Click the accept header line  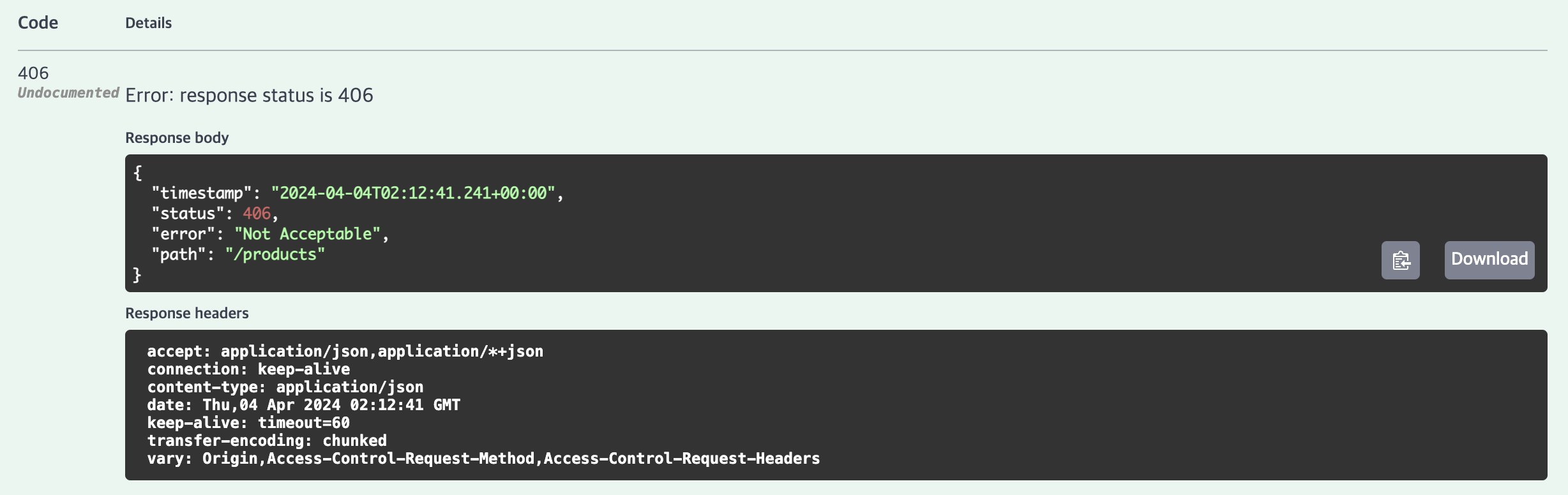click(345, 351)
